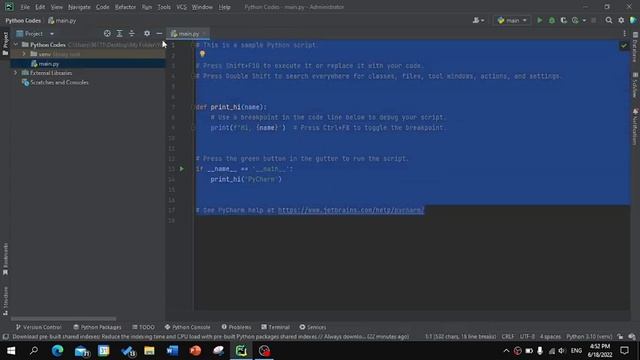Run with coverage from the toolbar
640x360 pixels.
point(564,20)
